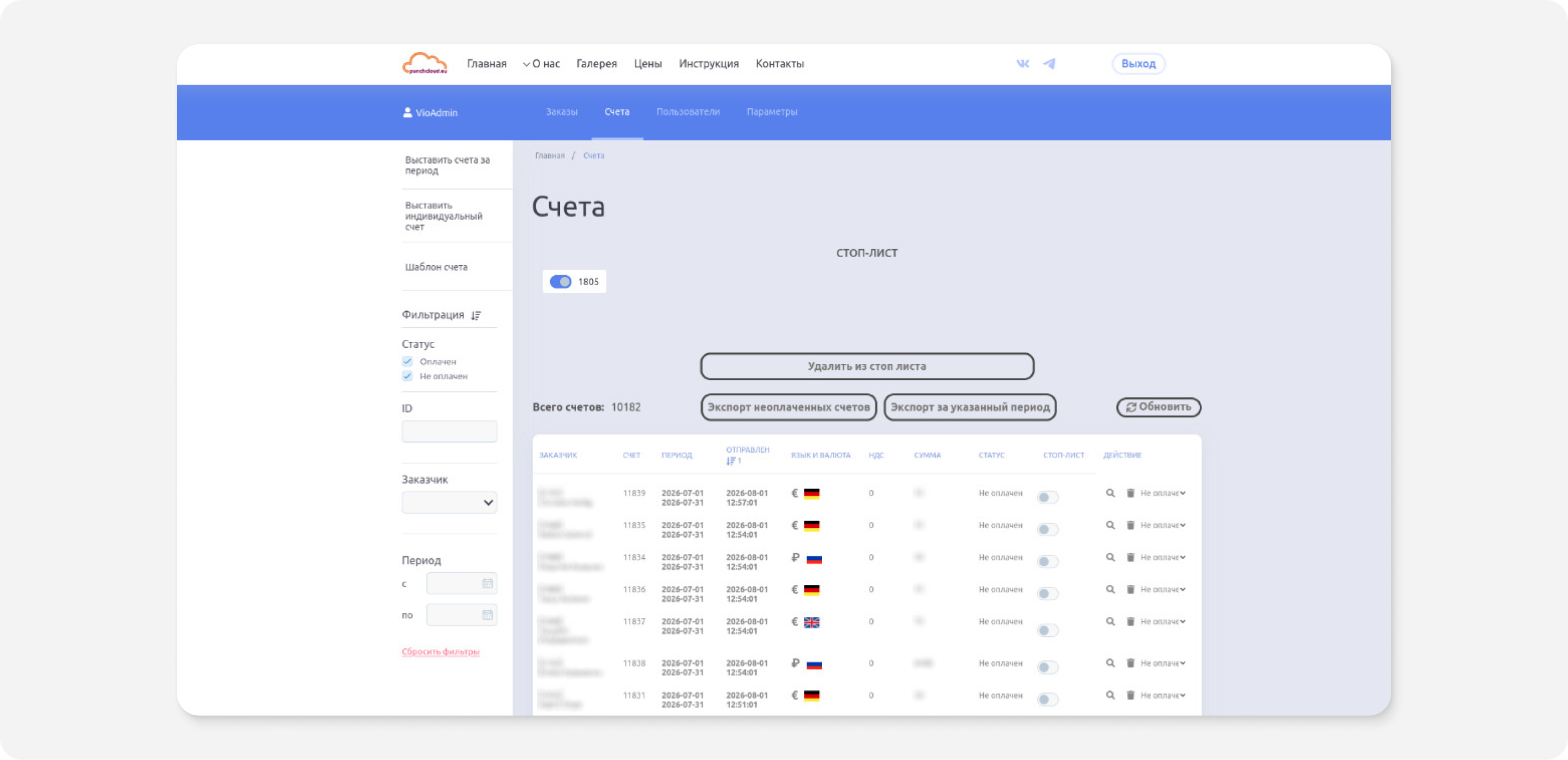The height and width of the screenshot is (760, 1568).
Task: Click the punchcloud logo in header
Action: (425, 63)
